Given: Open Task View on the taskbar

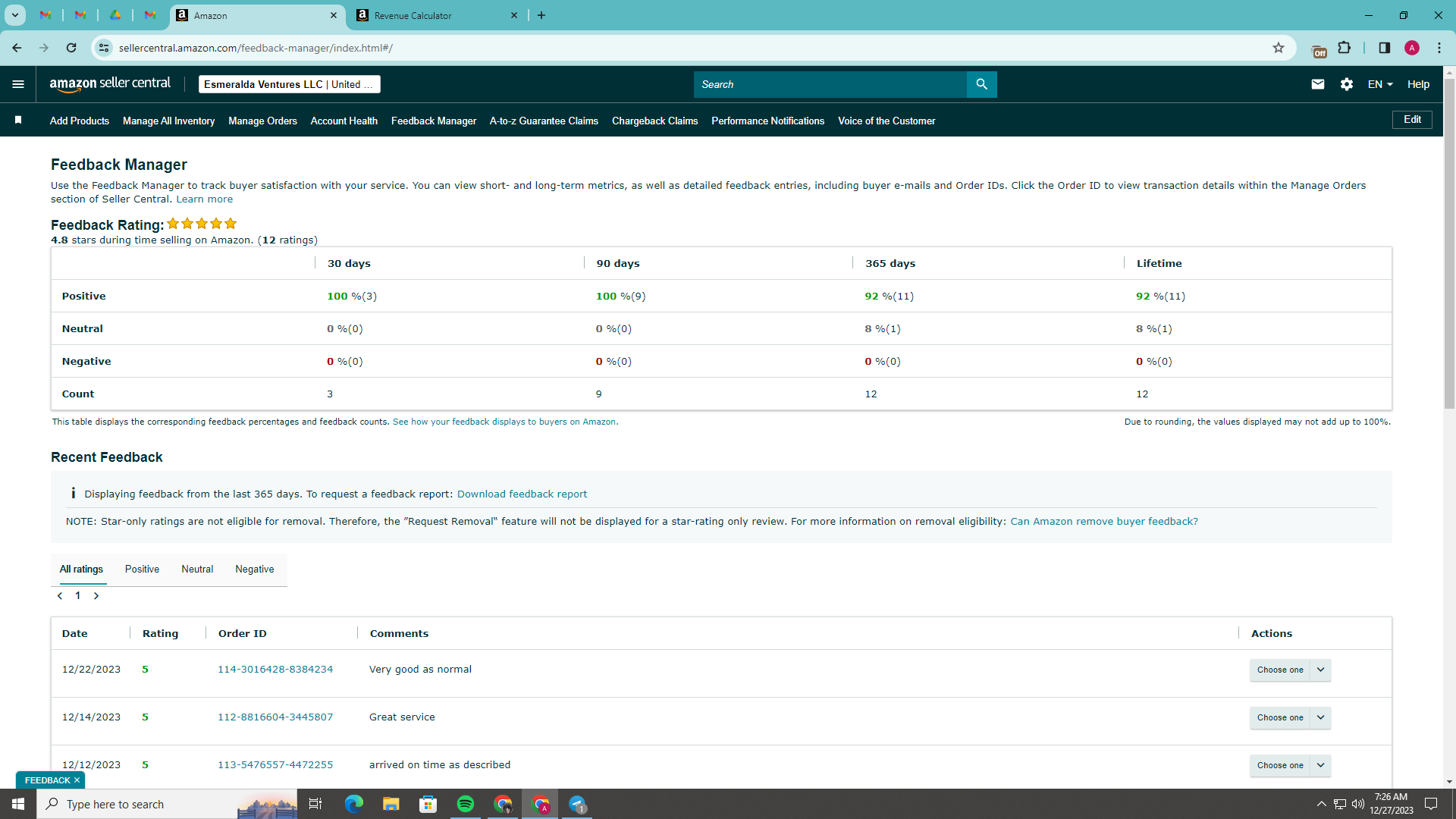Looking at the screenshot, I should (x=315, y=804).
